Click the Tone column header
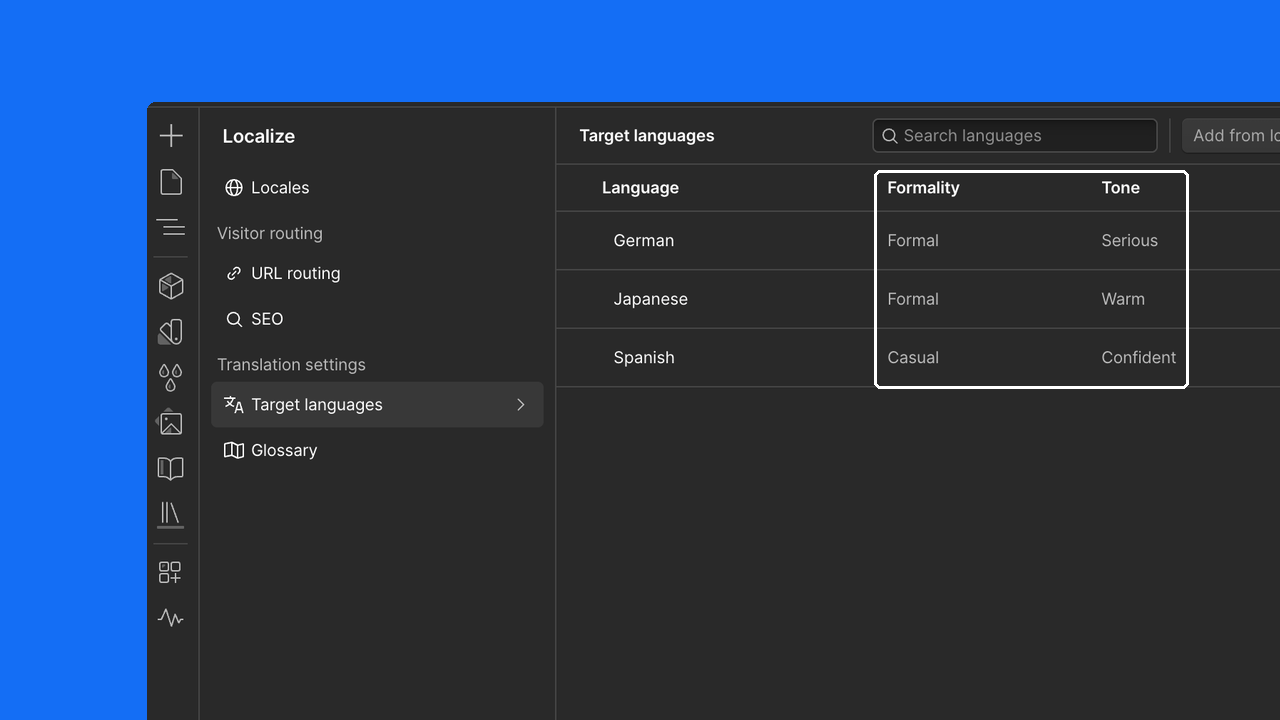 pyautogui.click(x=1121, y=188)
